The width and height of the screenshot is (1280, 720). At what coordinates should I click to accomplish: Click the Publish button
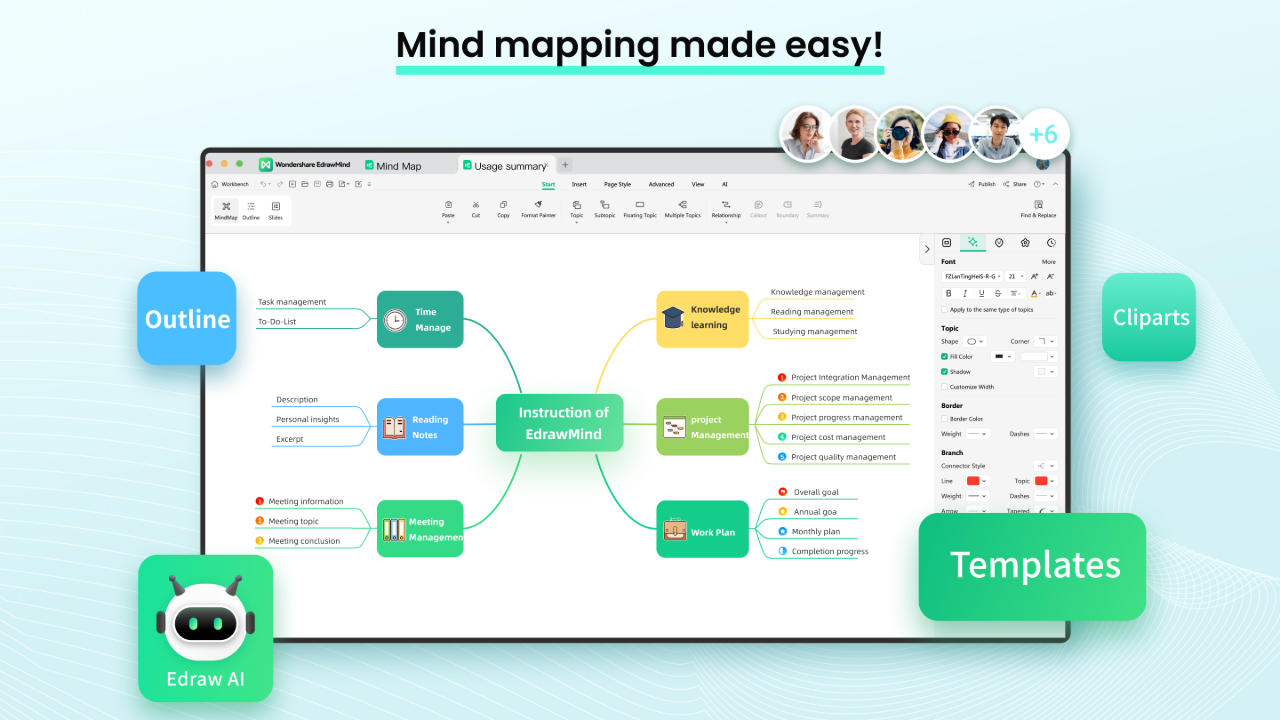[982, 184]
